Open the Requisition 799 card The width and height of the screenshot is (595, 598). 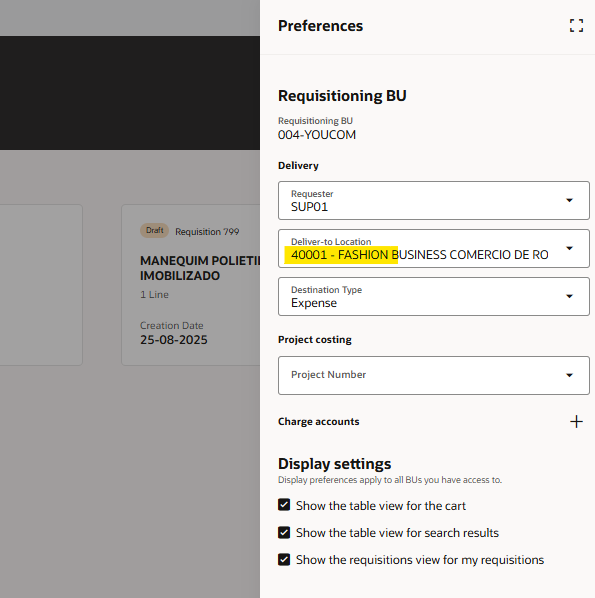(x=191, y=285)
